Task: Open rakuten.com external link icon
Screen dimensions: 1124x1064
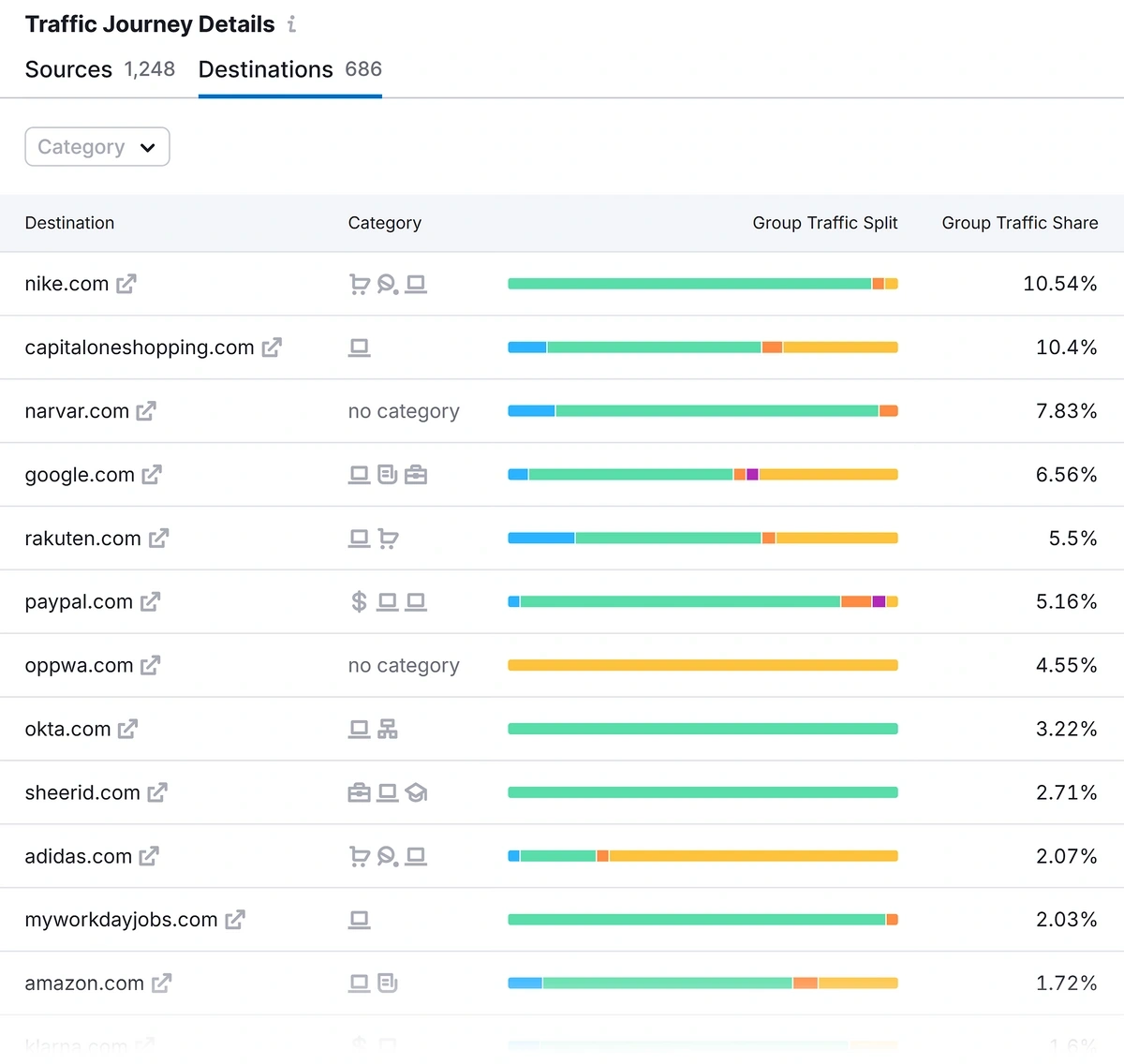Action: [x=158, y=539]
